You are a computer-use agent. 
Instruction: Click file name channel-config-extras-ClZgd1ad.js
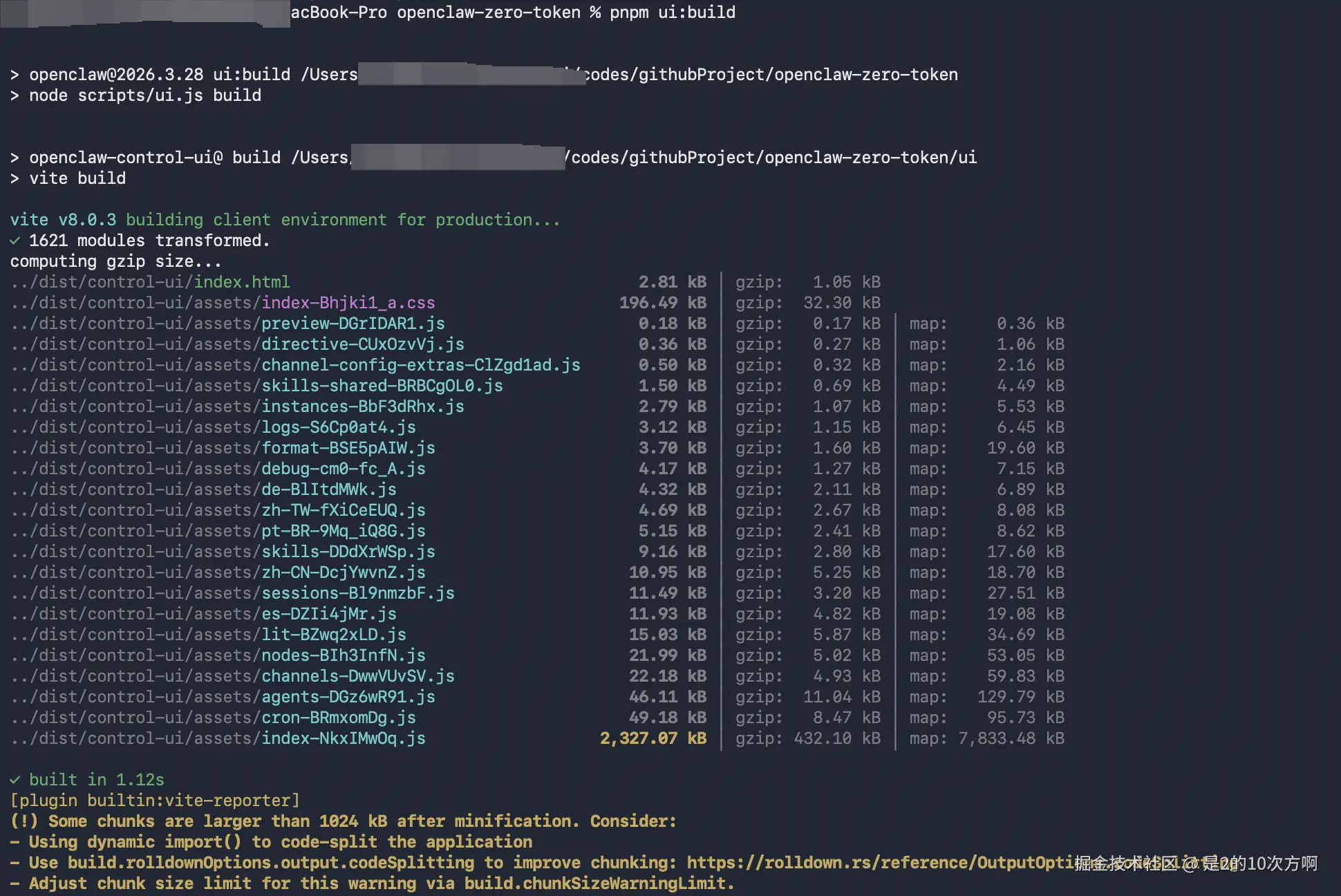[421, 365]
